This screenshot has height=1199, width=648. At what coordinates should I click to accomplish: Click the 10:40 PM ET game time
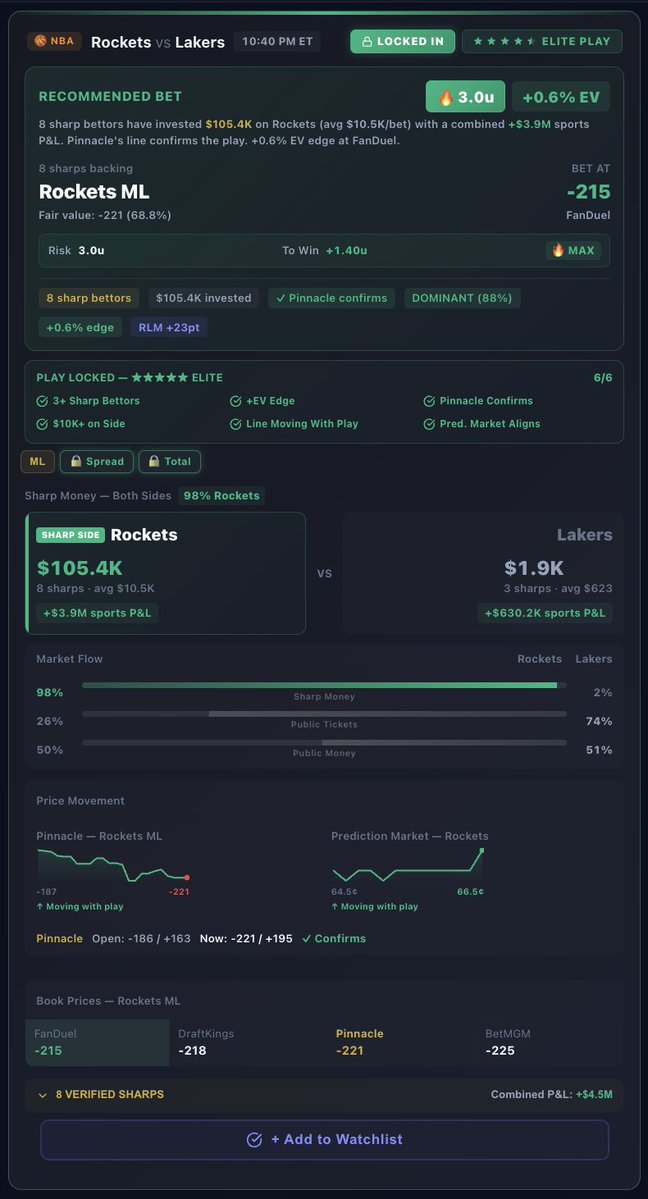click(277, 41)
